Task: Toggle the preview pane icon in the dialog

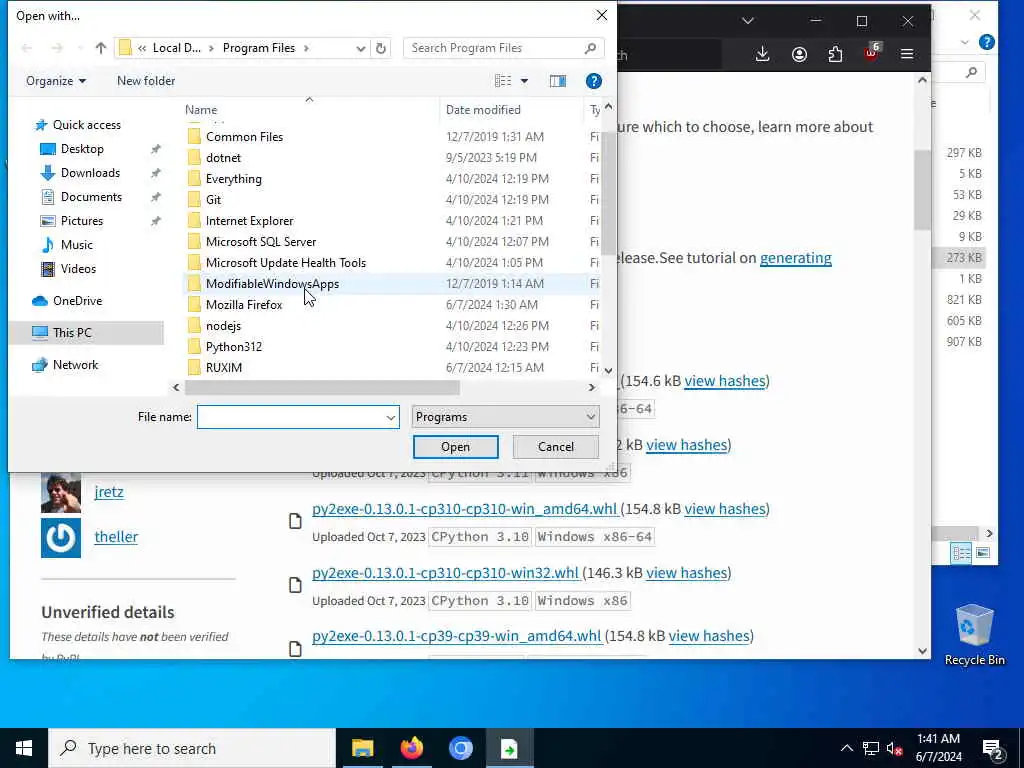Action: 558,81
